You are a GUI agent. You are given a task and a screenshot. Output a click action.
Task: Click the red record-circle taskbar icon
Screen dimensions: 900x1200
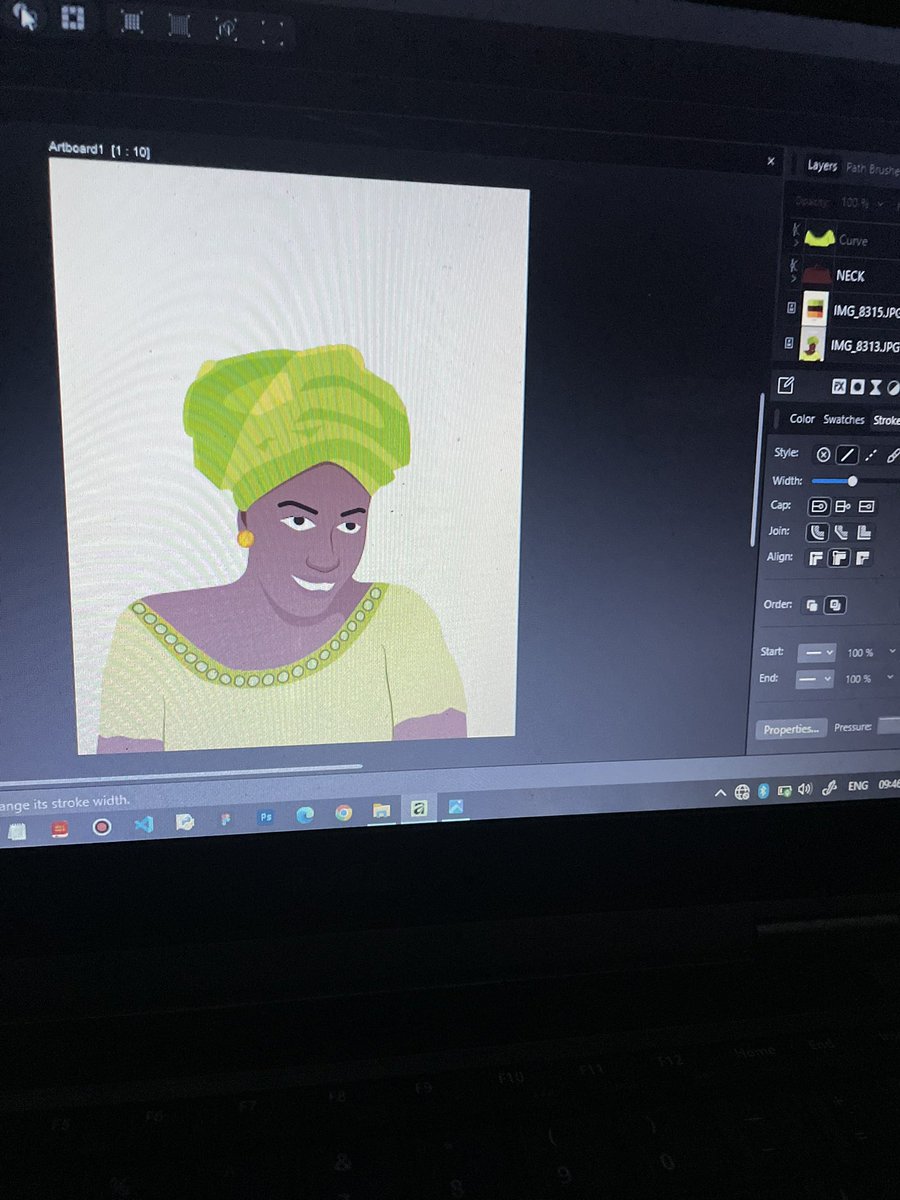[x=102, y=826]
